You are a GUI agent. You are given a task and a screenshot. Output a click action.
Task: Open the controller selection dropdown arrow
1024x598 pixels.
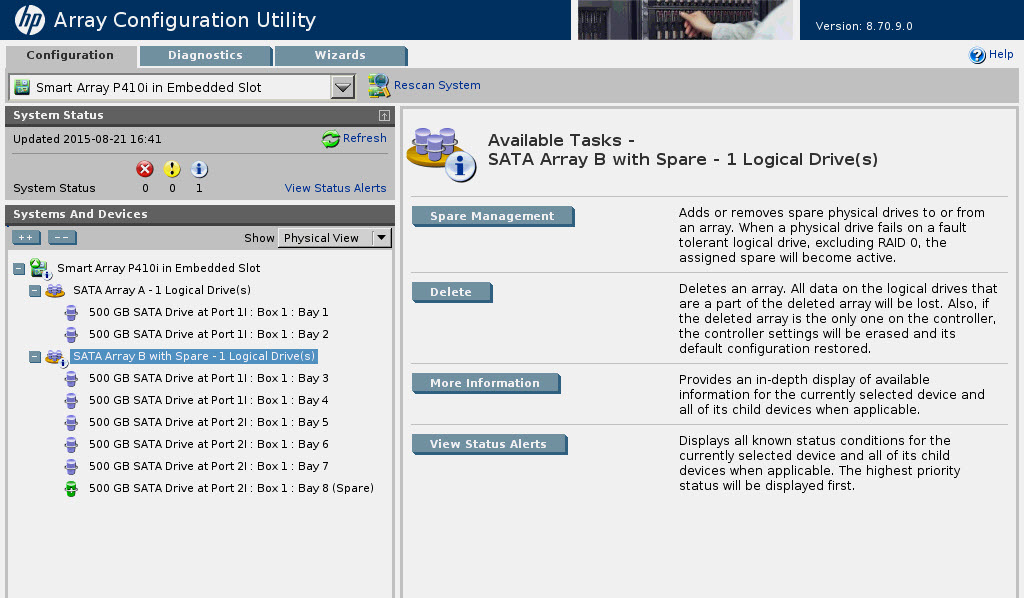[343, 87]
